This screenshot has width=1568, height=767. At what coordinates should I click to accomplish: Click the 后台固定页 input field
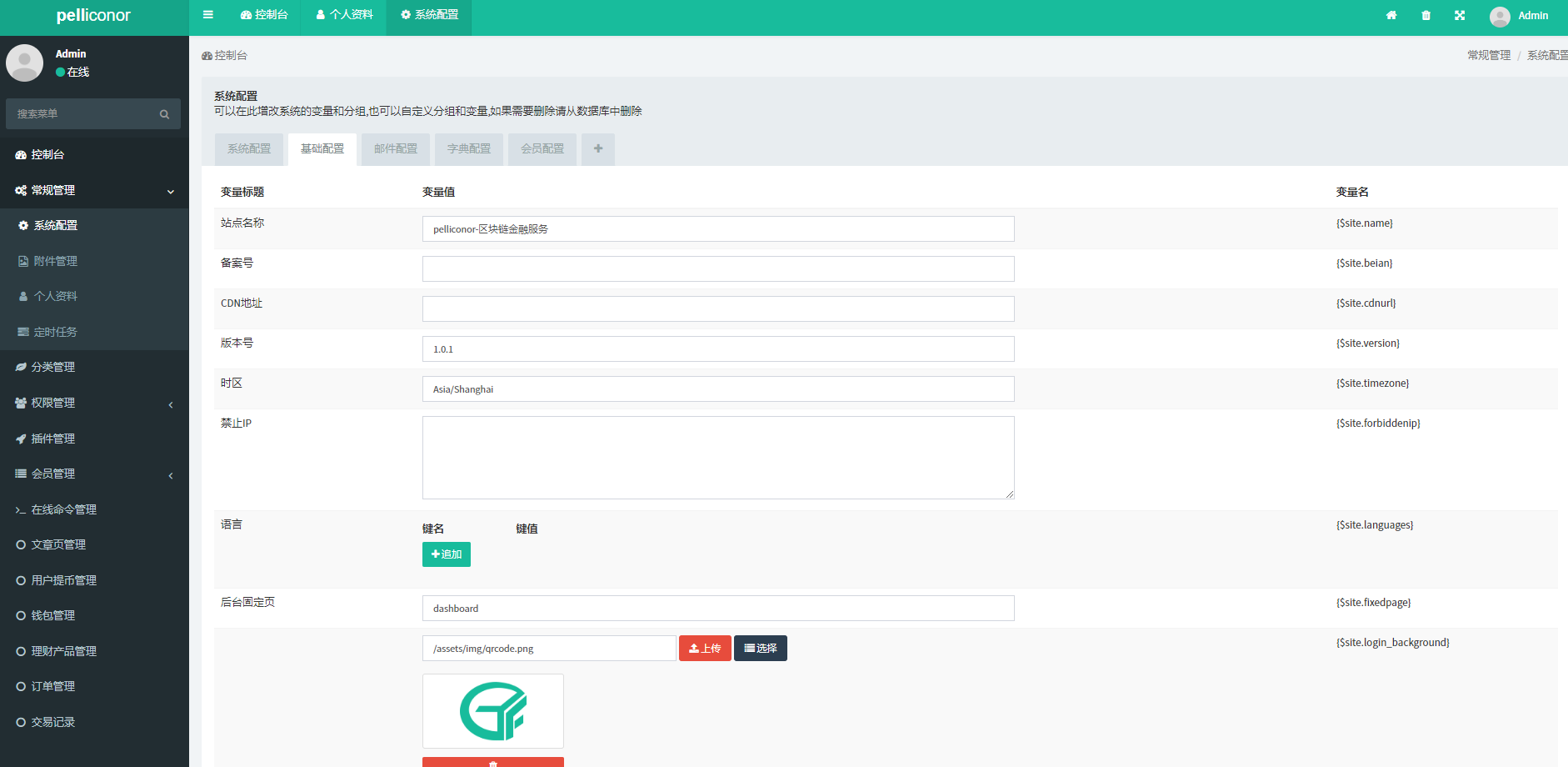pos(718,609)
